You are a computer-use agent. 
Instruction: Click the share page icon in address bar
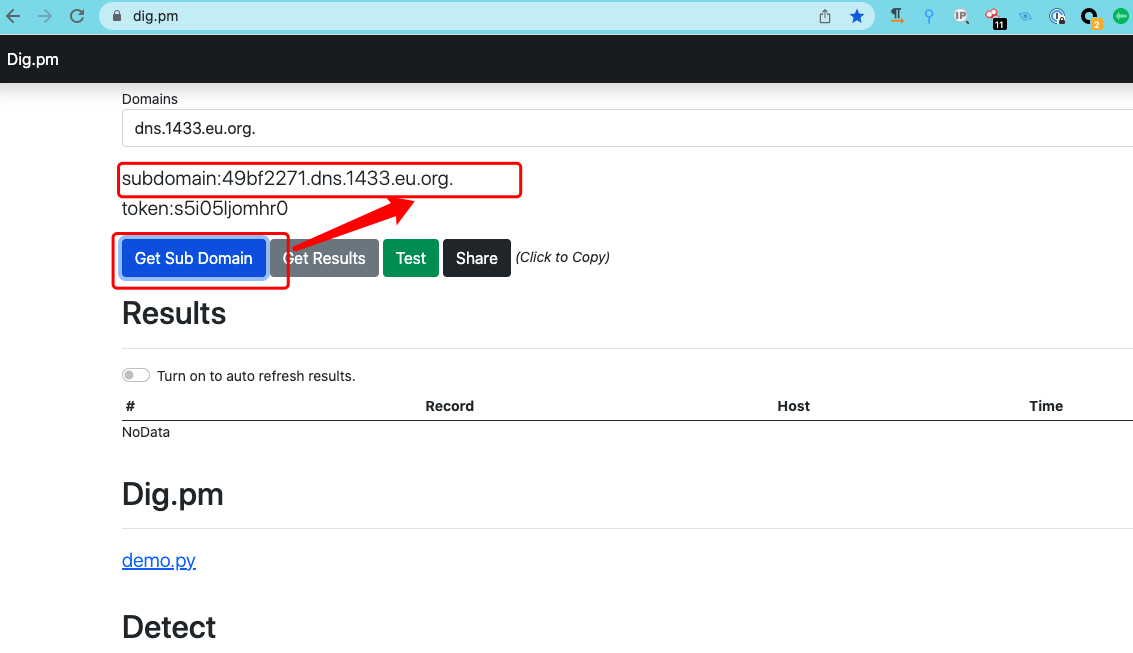point(825,16)
